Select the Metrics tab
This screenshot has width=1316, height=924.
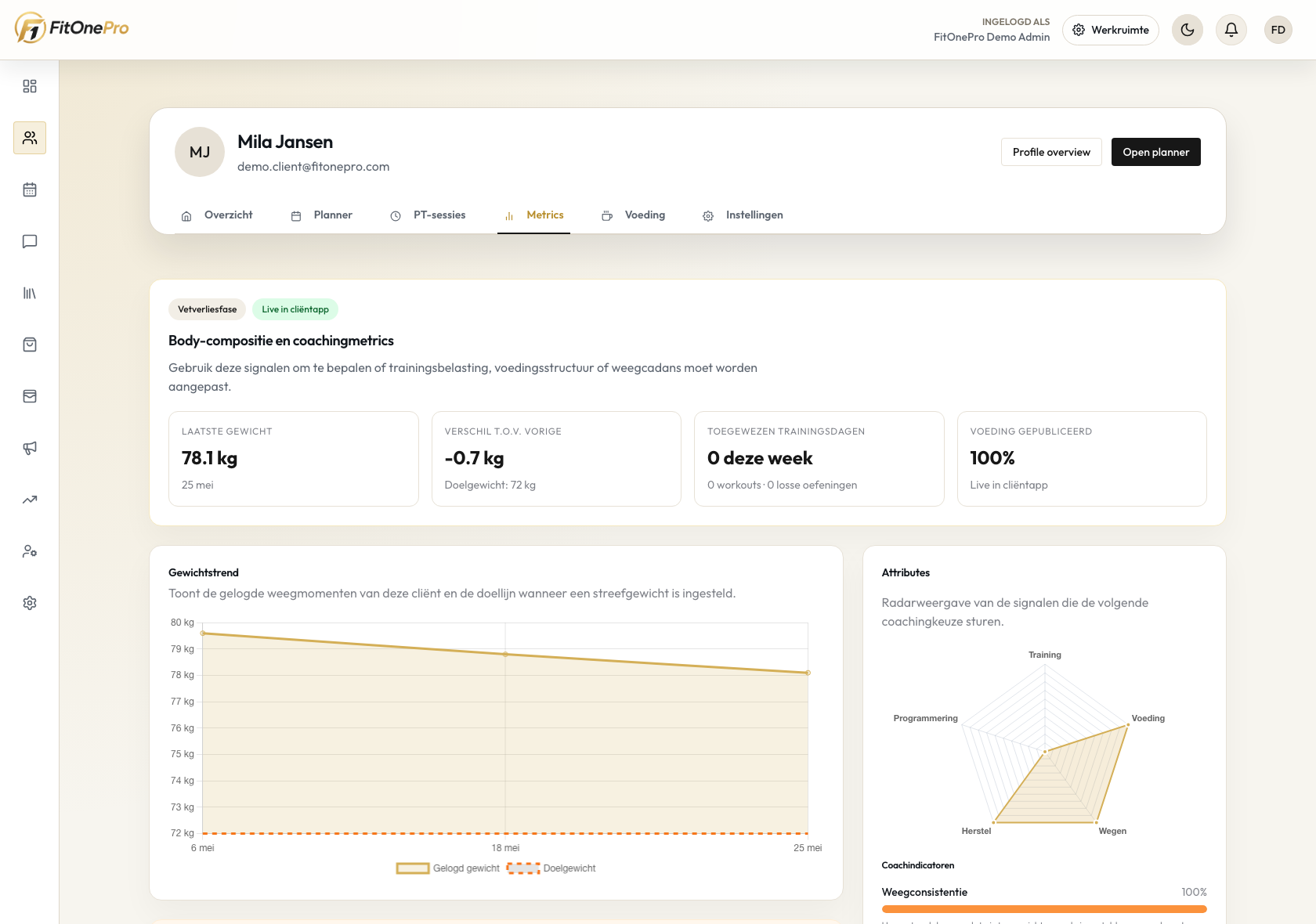tap(534, 215)
